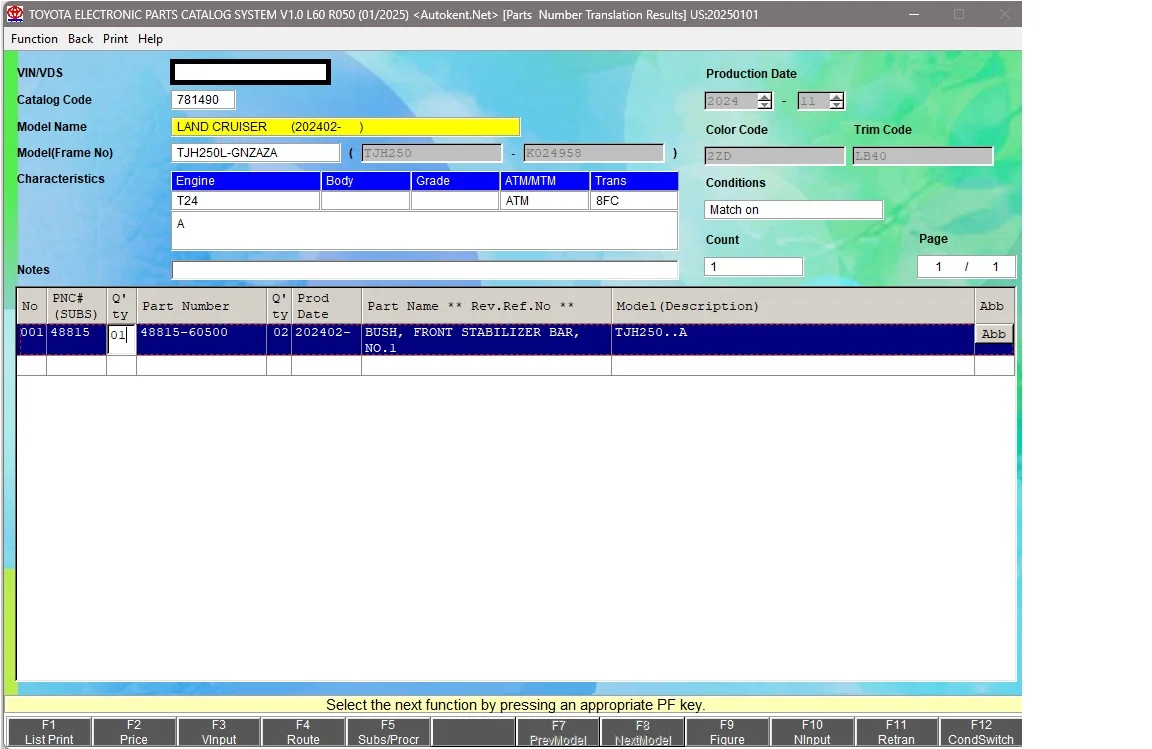Select the ATM/MTM column header
The height and width of the screenshot is (749, 1152).
pos(544,181)
